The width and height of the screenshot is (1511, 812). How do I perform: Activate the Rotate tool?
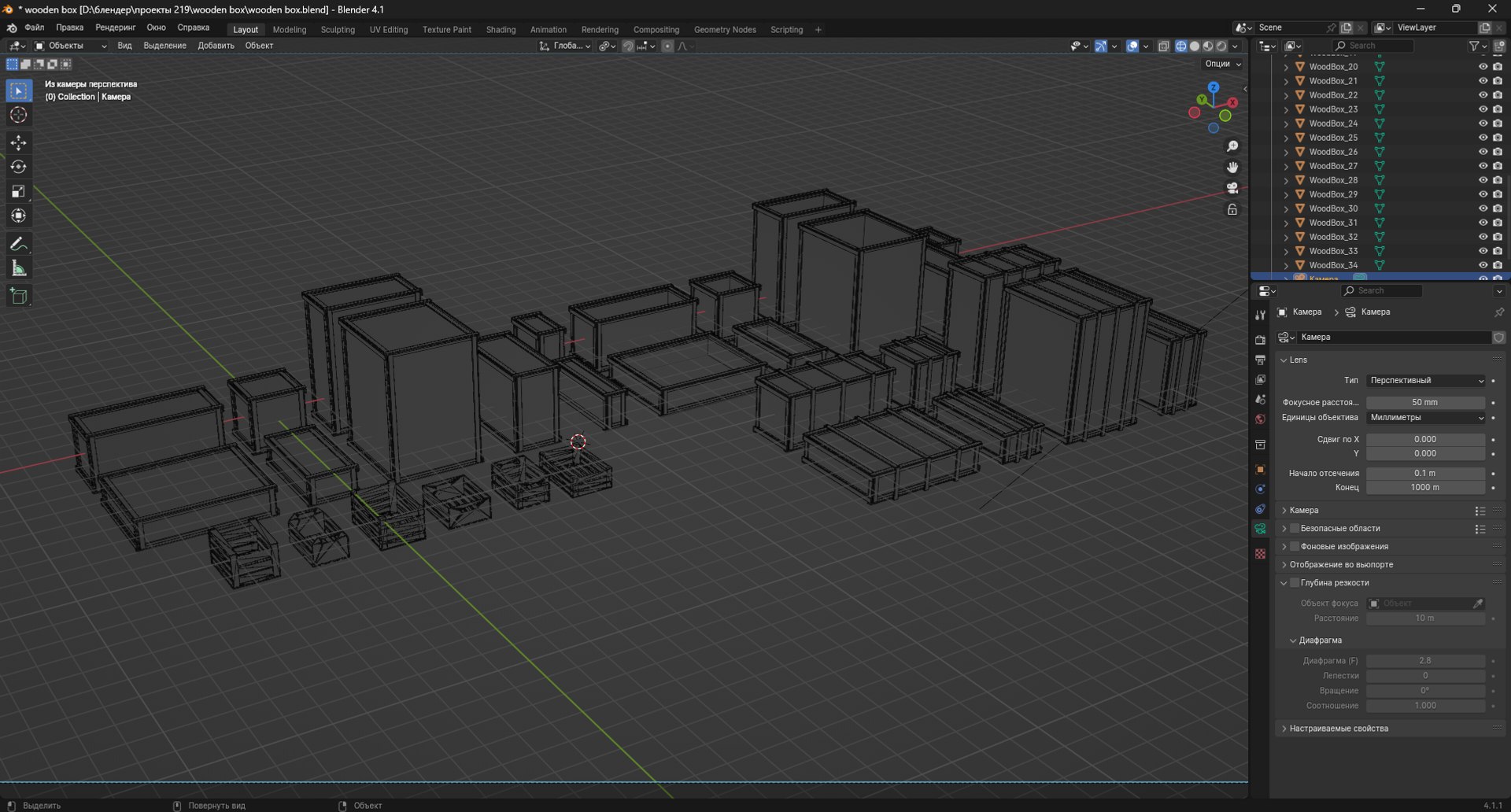(18, 167)
